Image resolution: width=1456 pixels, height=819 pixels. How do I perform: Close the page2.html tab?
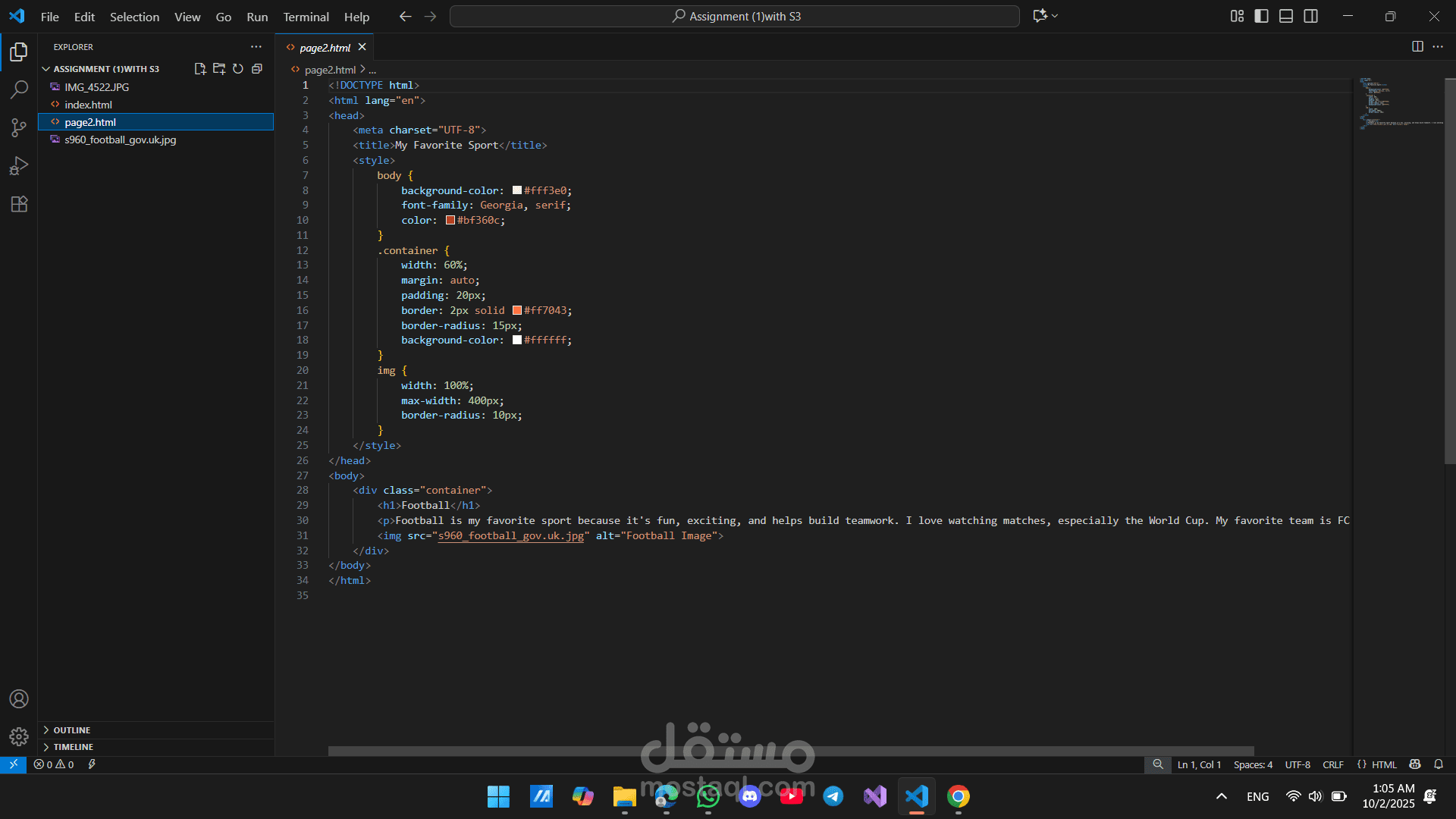coord(362,47)
